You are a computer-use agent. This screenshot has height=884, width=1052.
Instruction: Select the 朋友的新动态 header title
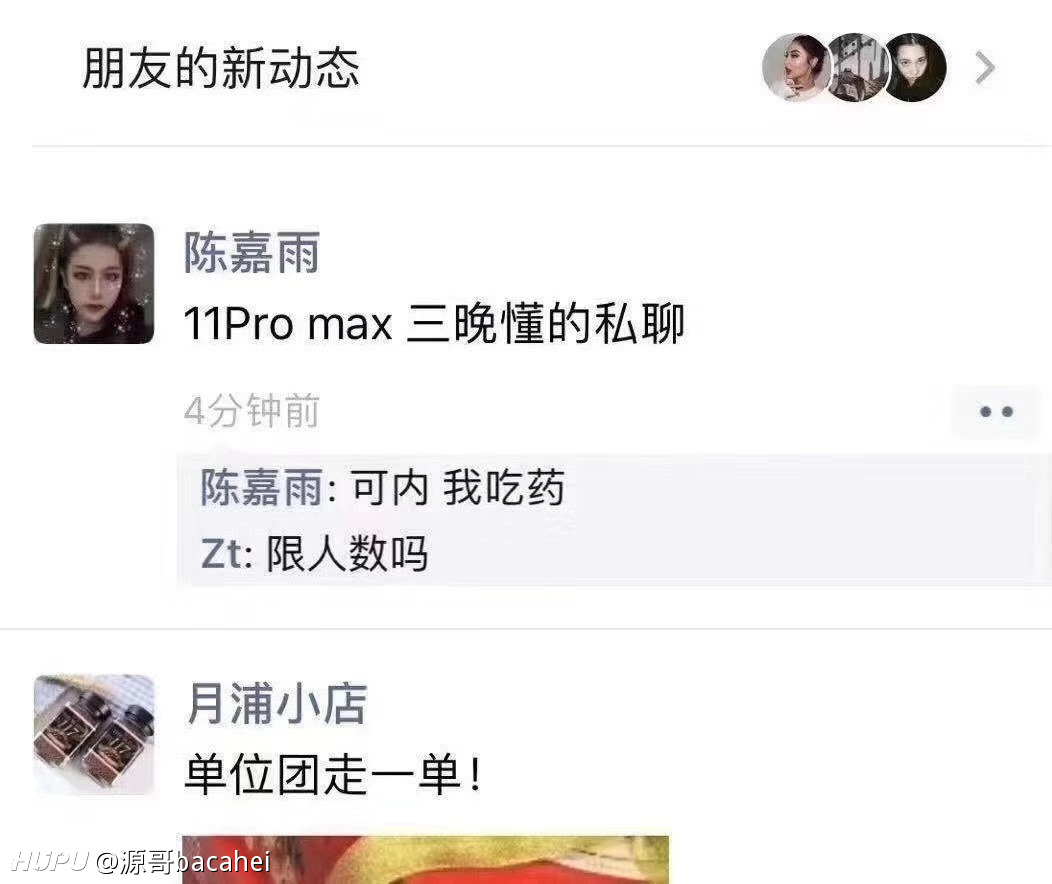click(x=221, y=68)
